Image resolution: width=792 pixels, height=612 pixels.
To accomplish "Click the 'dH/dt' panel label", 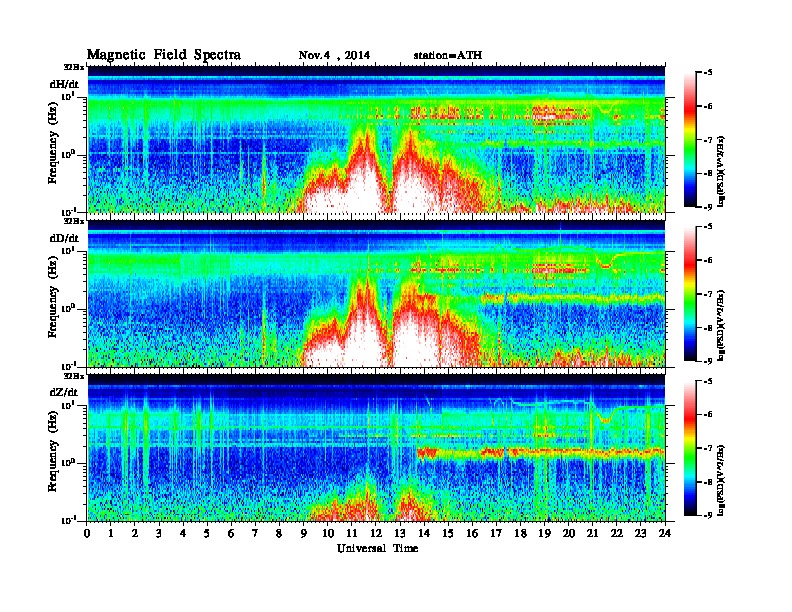I will 64,84.
